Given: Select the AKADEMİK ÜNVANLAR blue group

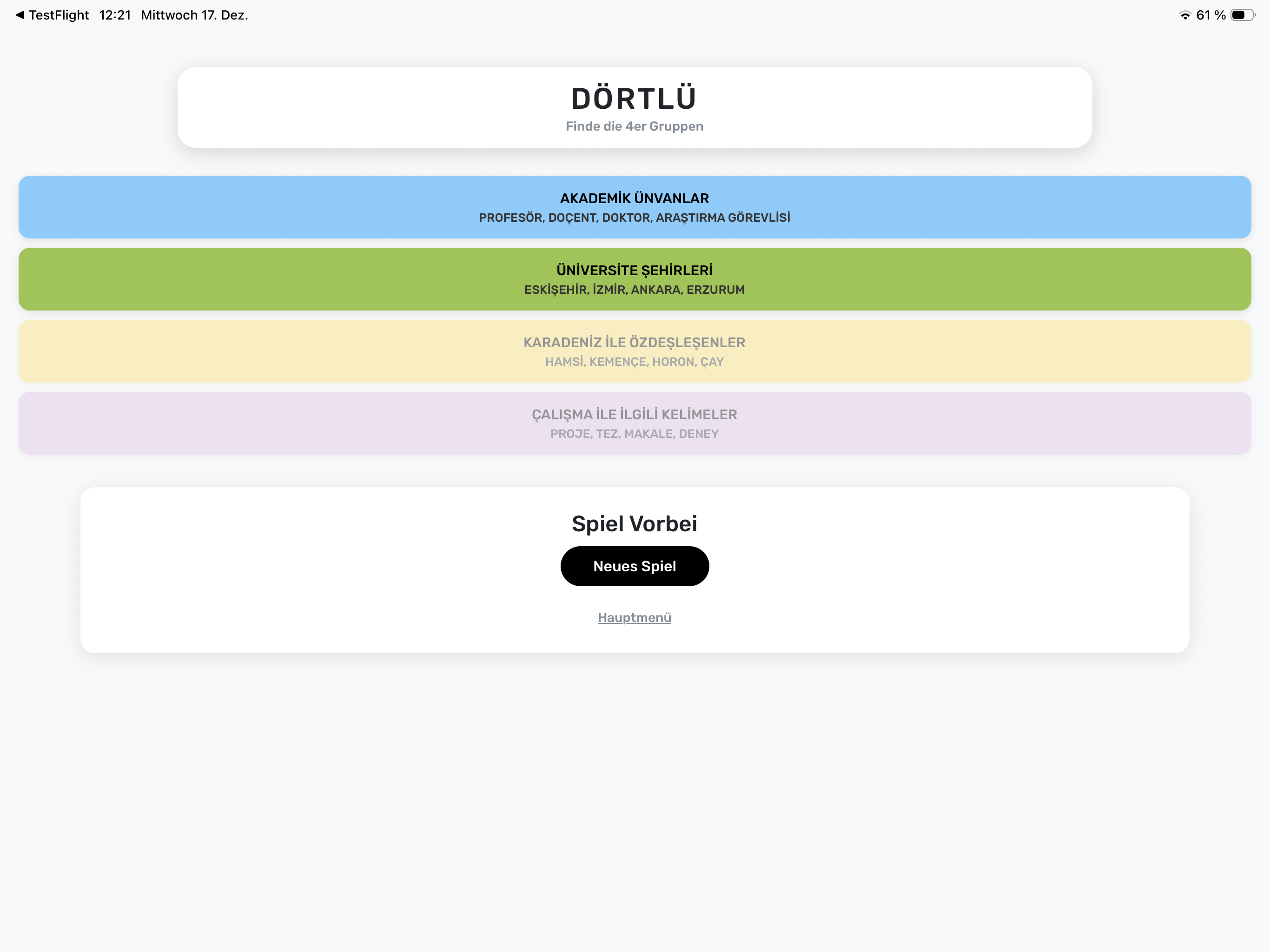Looking at the screenshot, I should [x=635, y=207].
